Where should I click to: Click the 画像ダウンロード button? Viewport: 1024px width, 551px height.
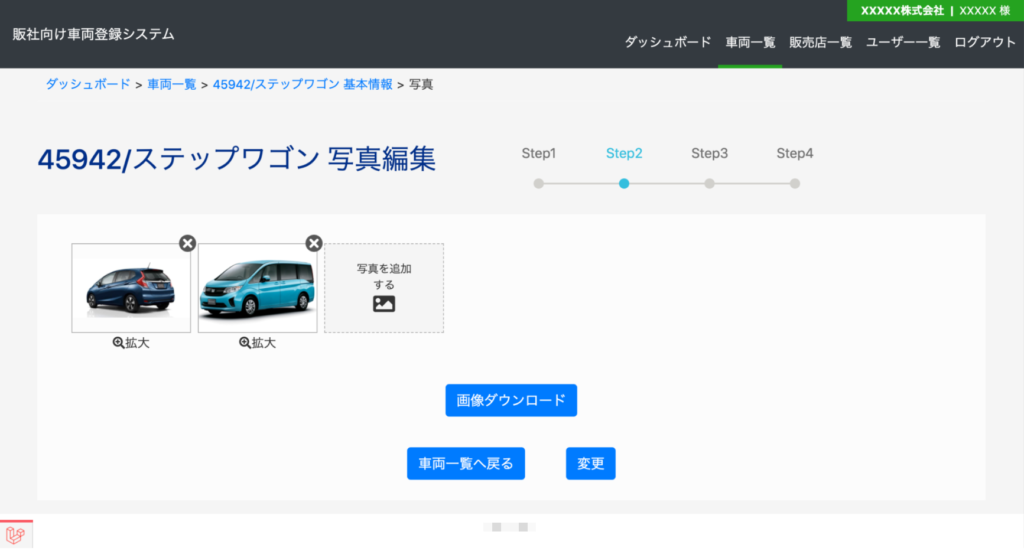(x=511, y=400)
